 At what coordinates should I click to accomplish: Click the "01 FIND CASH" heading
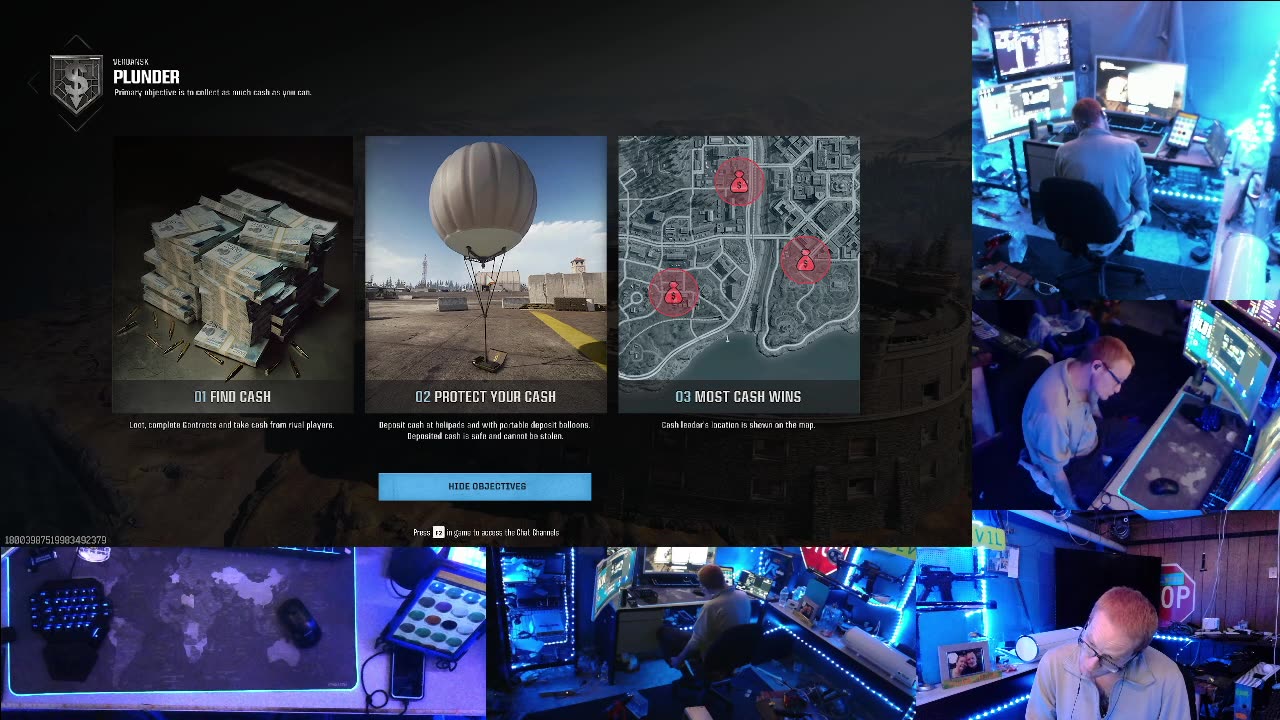(233, 397)
